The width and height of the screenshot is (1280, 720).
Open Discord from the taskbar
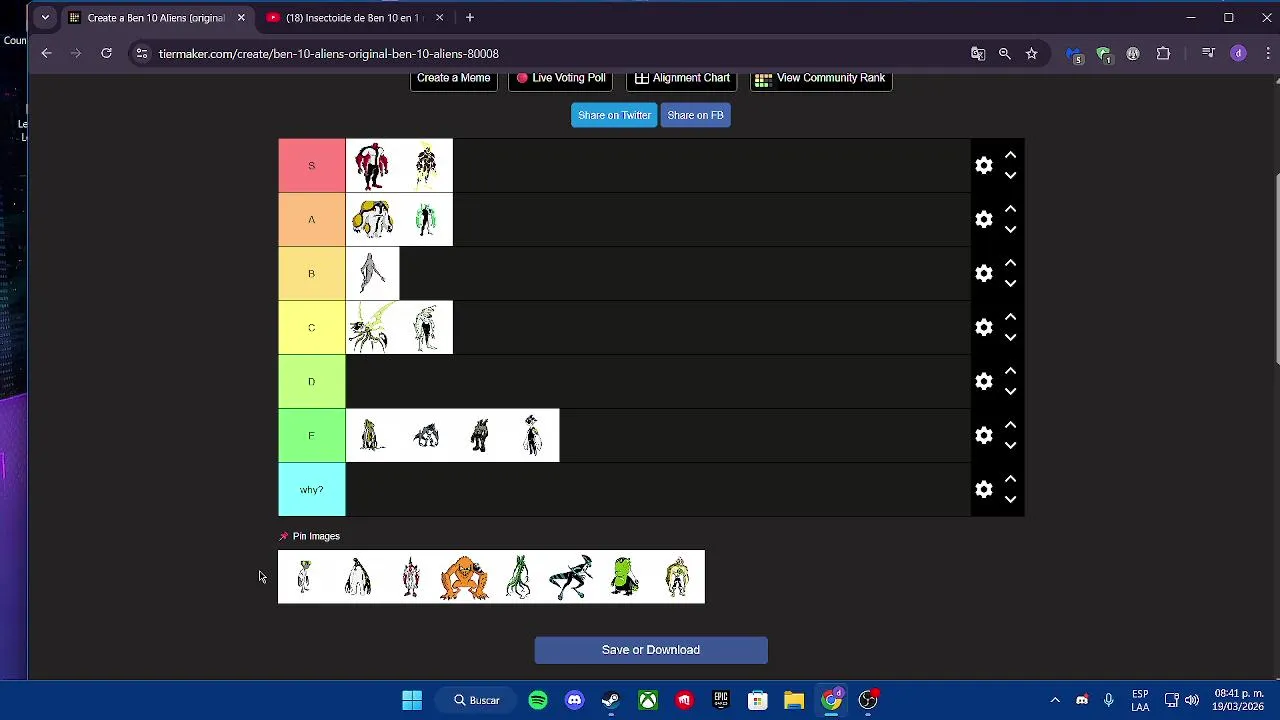[574, 700]
